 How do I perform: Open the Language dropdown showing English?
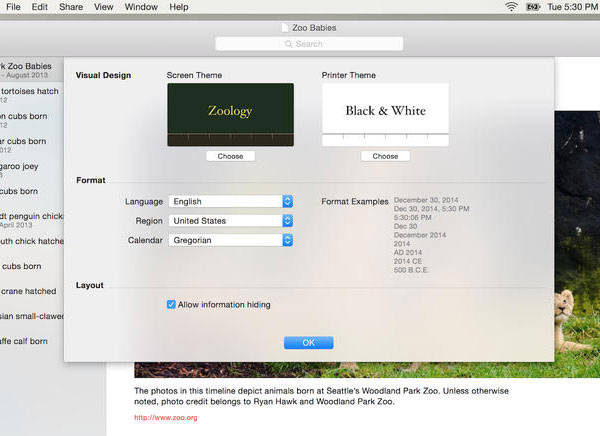[231, 201]
